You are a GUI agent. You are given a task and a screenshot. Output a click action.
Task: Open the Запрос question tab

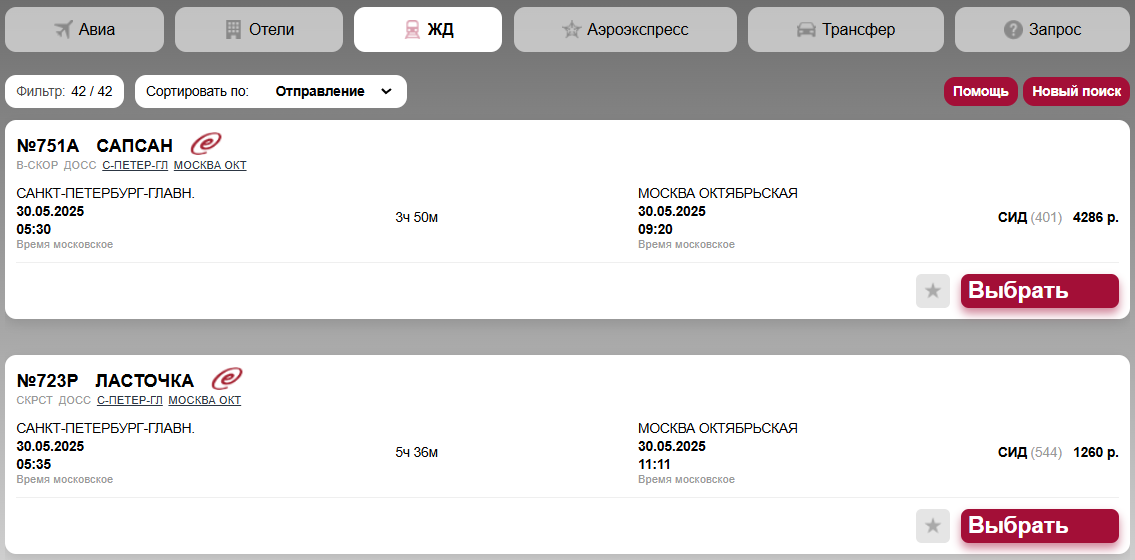pyautogui.click(x=1042, y=29)
